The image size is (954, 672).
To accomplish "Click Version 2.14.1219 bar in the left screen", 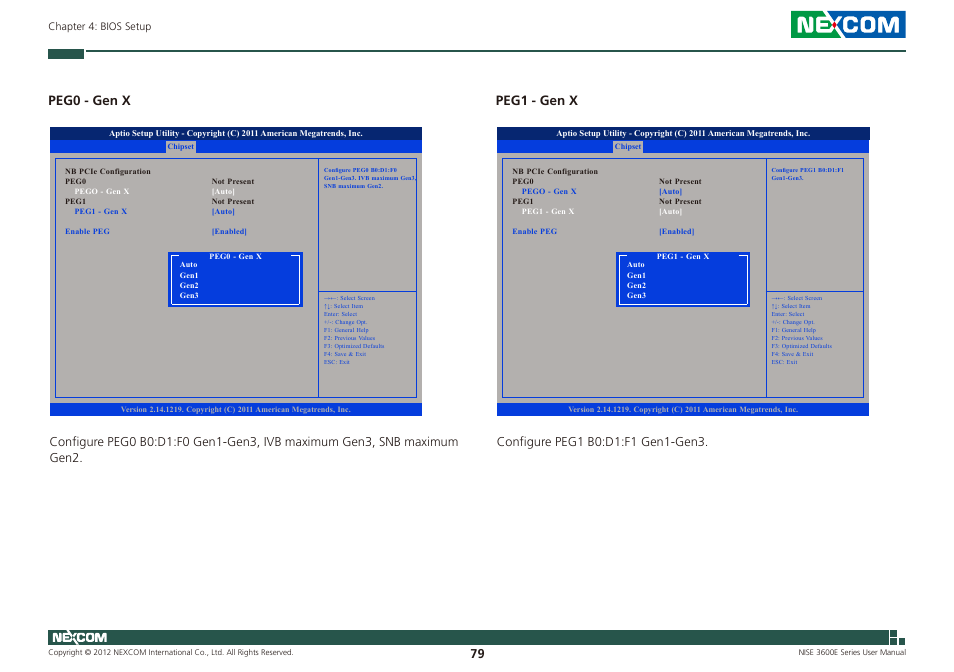I will point(236,410).
